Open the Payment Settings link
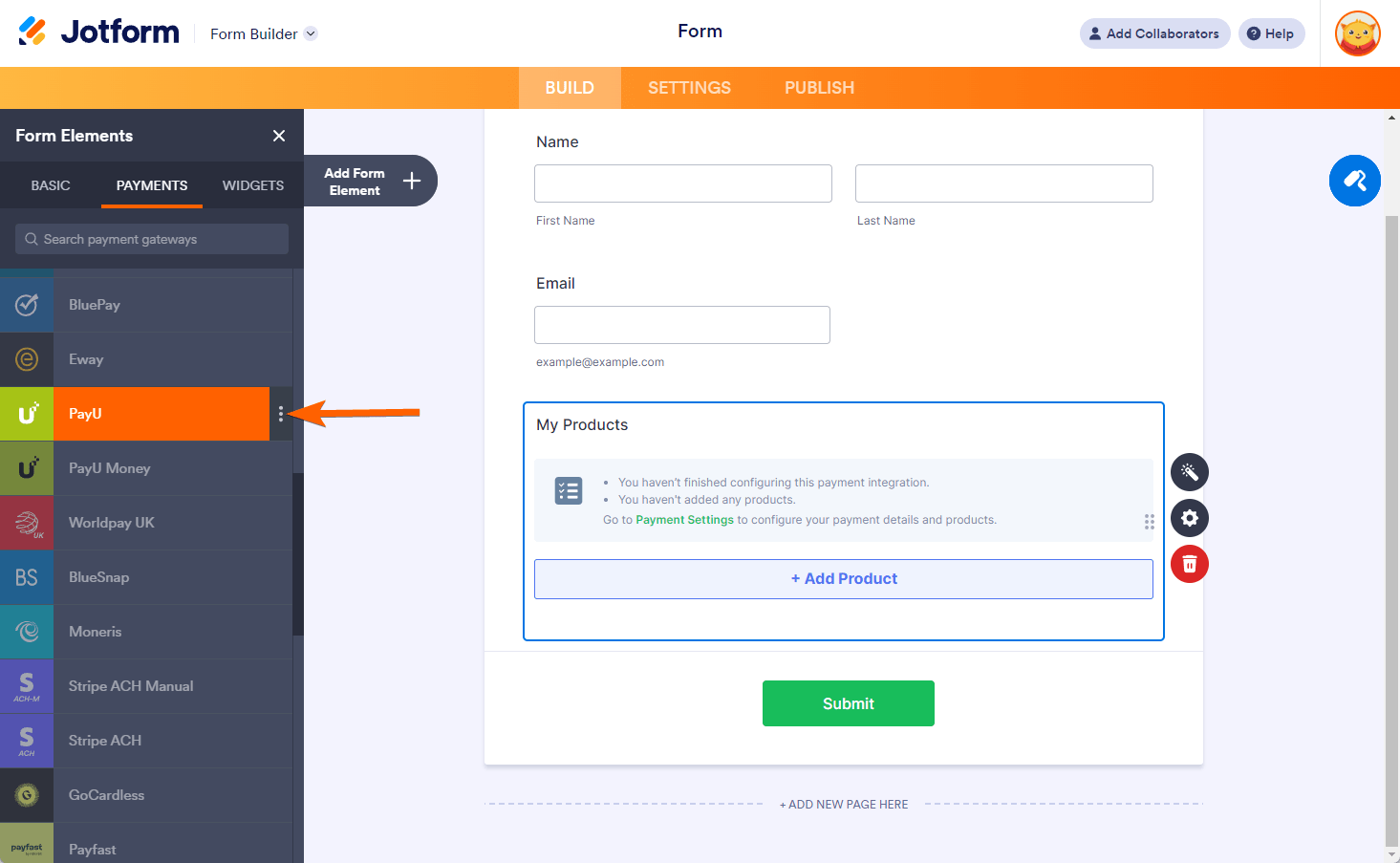 tap(684, 520)
